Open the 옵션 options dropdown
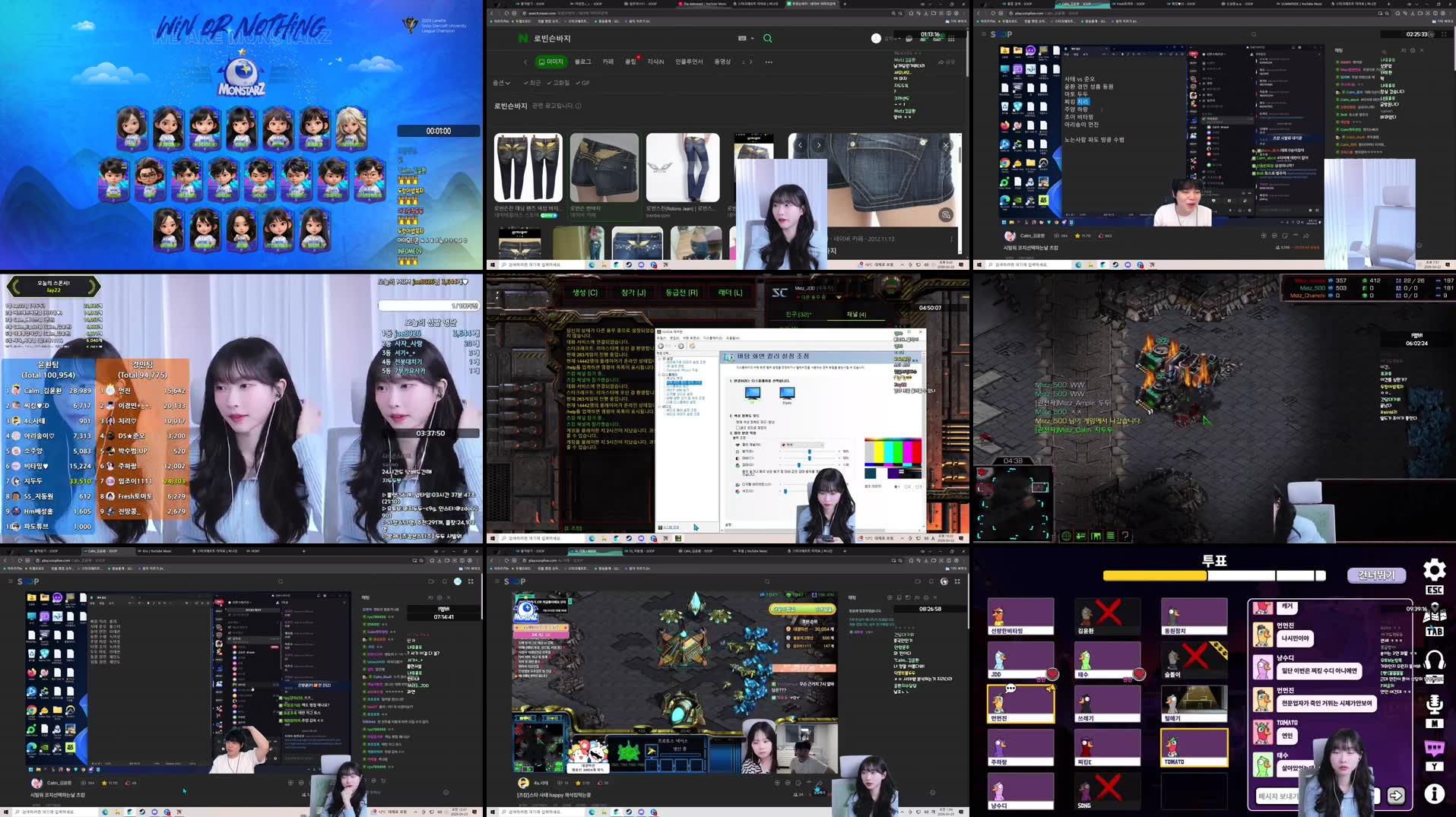This screenshot has width=1456, height=817. [501, 84]
